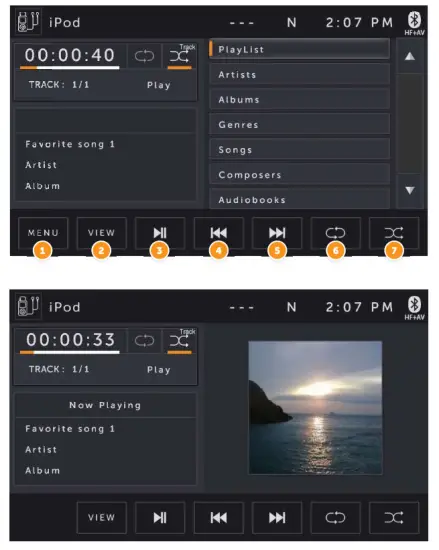Click the sunset album artwork
Image resolution: width=439 pixels, height=550 pixels.
[315, 408]
